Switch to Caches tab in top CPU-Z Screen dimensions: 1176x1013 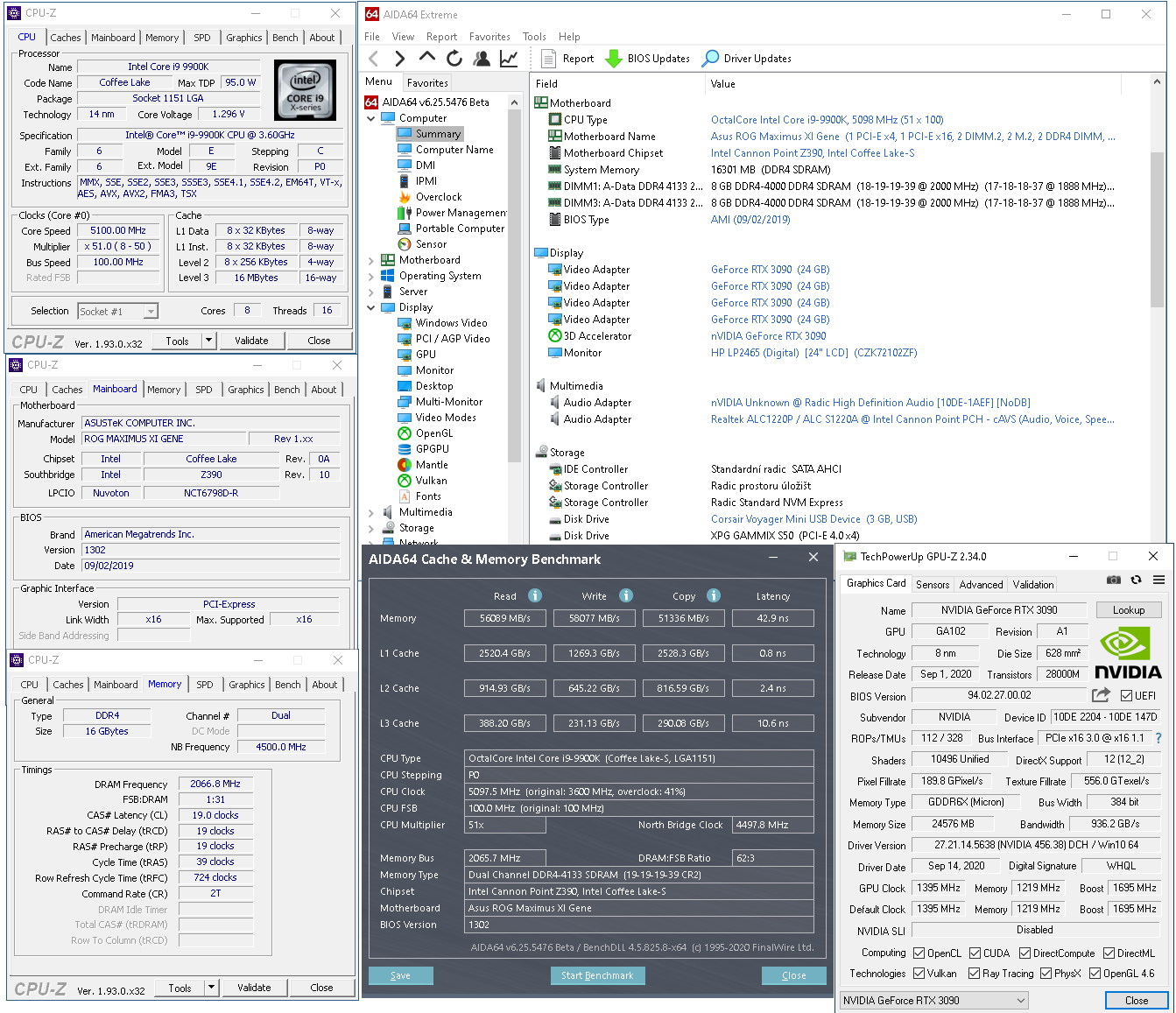click(x=66, y=38)
